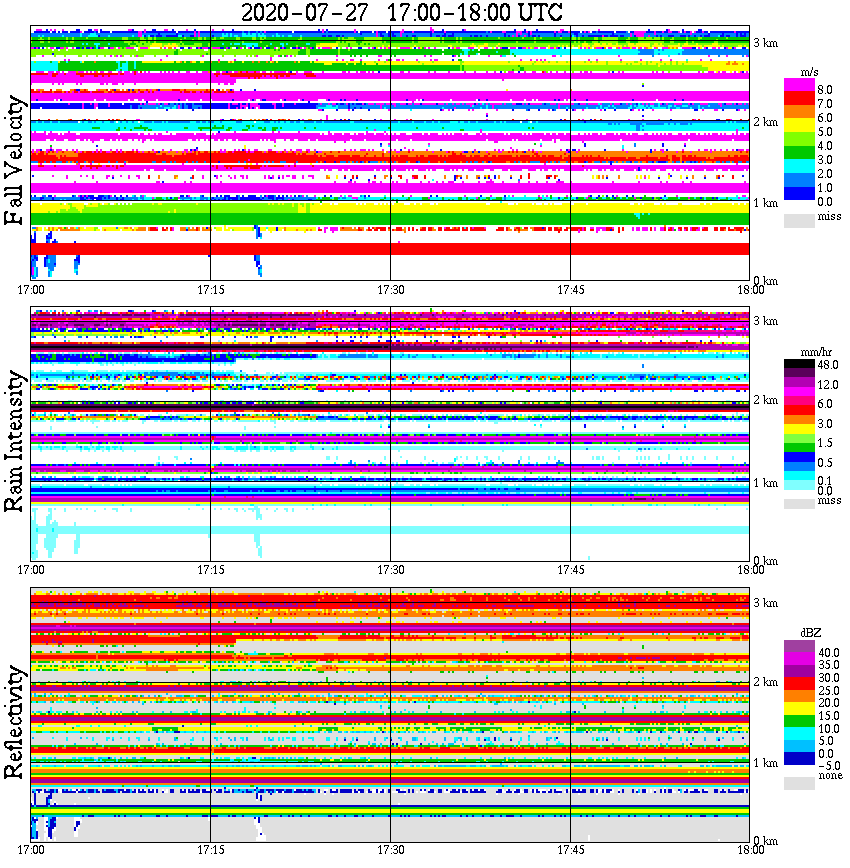Image resolution: width=850 pixels, height=868 pixels.
Task: Click the '17:15' time label under Reflectivity
Action: [211, 850]
